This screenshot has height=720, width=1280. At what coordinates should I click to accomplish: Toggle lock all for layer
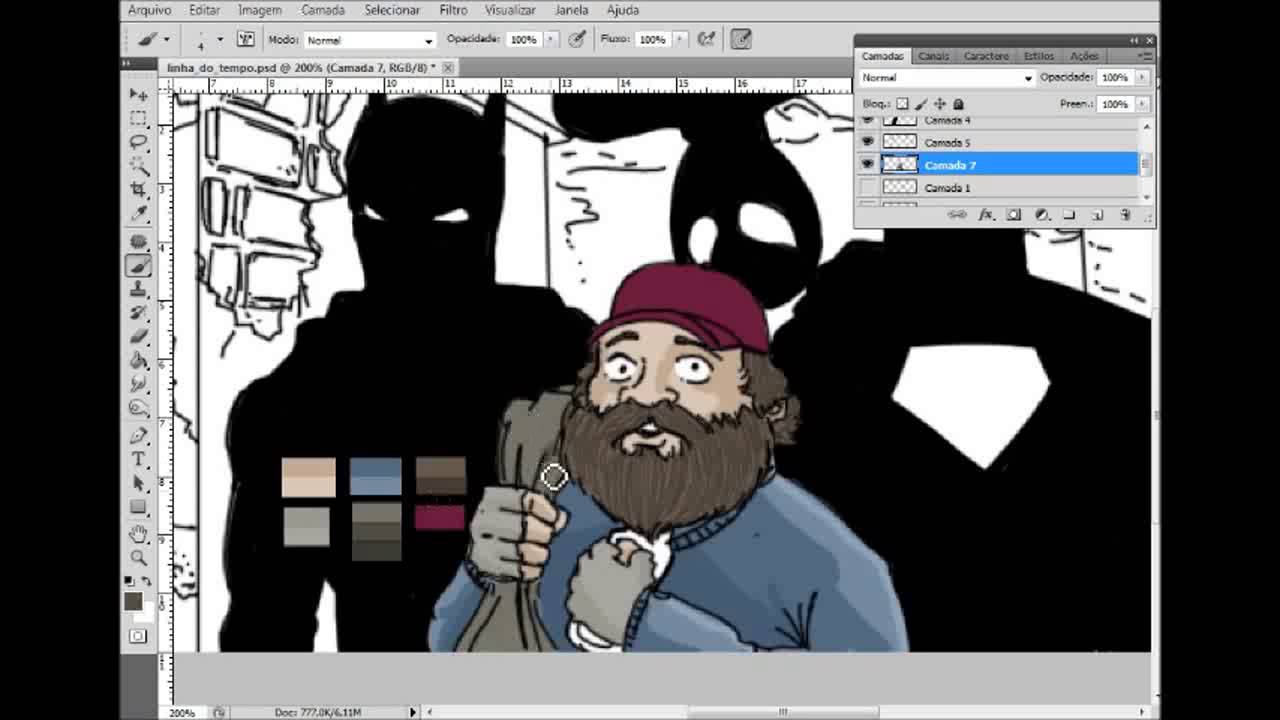958,104
